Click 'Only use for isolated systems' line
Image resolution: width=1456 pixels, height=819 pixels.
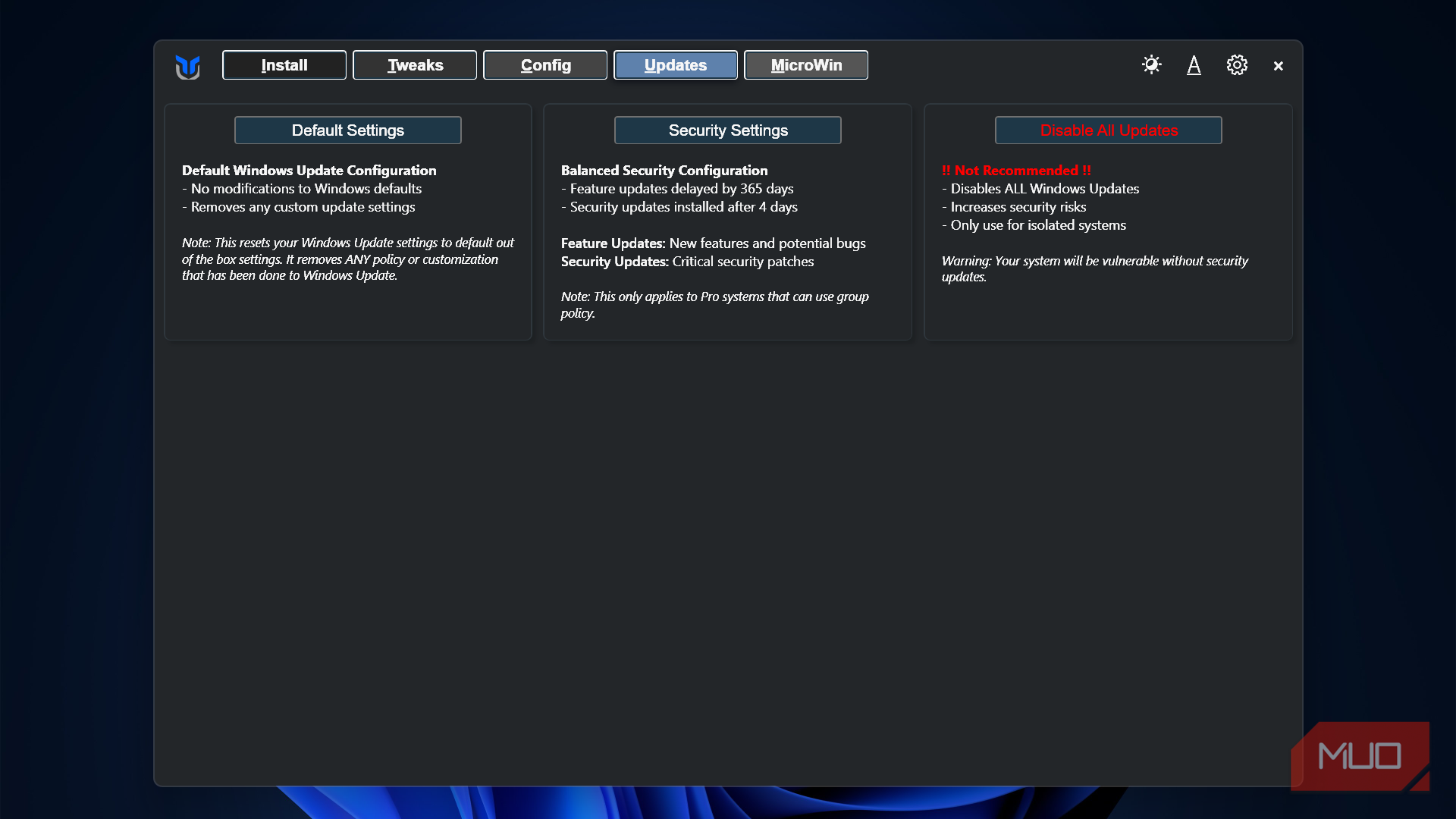click(x=1034, y=225)
